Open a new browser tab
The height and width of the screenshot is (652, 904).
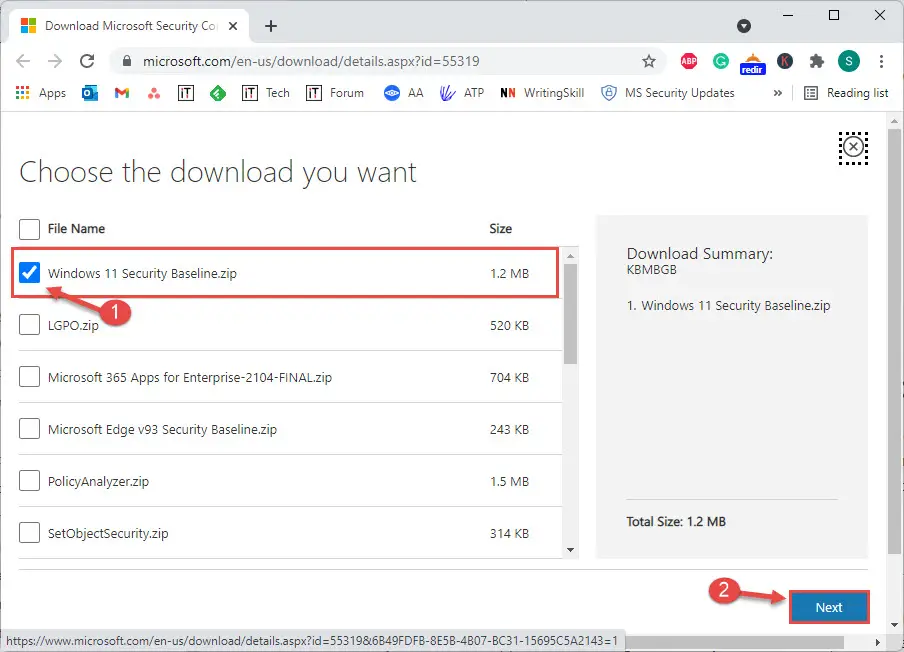(271, 26)
